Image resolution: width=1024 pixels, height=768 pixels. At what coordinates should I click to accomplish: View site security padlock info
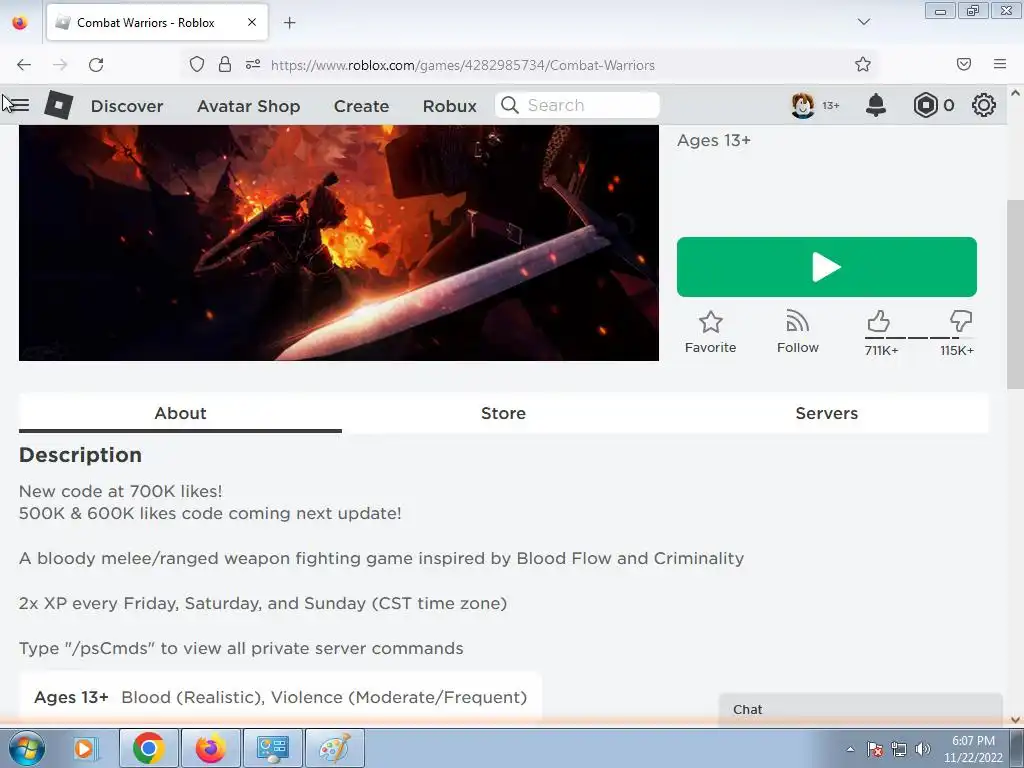(x=225, y=64)
